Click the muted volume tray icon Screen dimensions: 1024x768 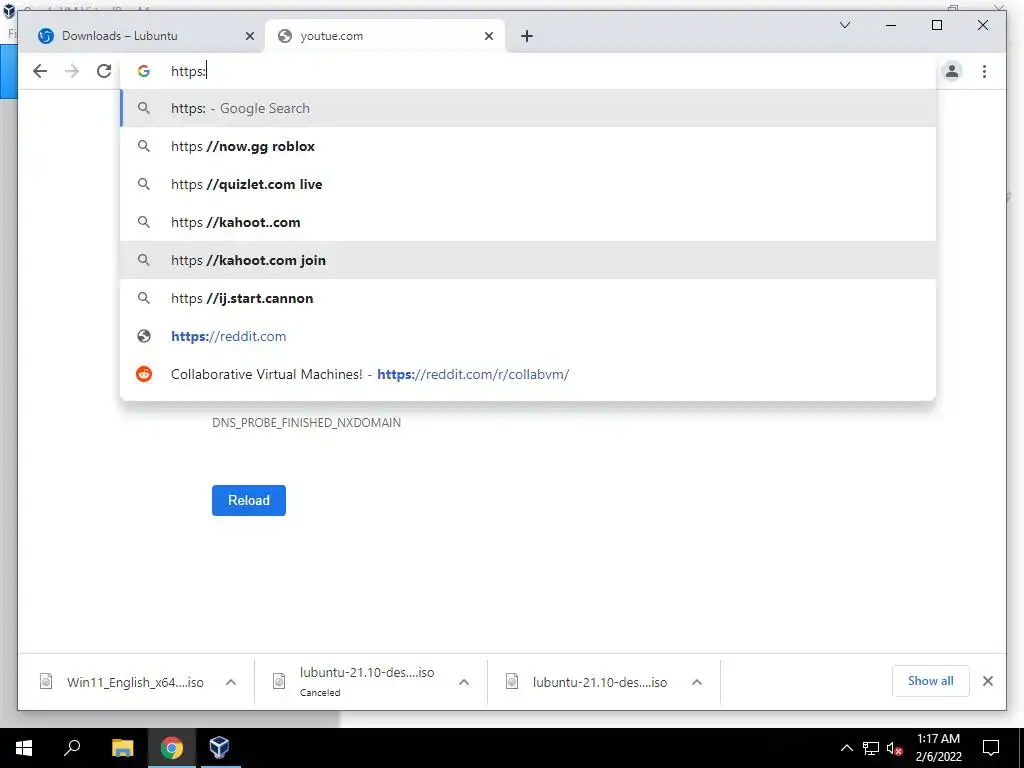pos(895,748)
